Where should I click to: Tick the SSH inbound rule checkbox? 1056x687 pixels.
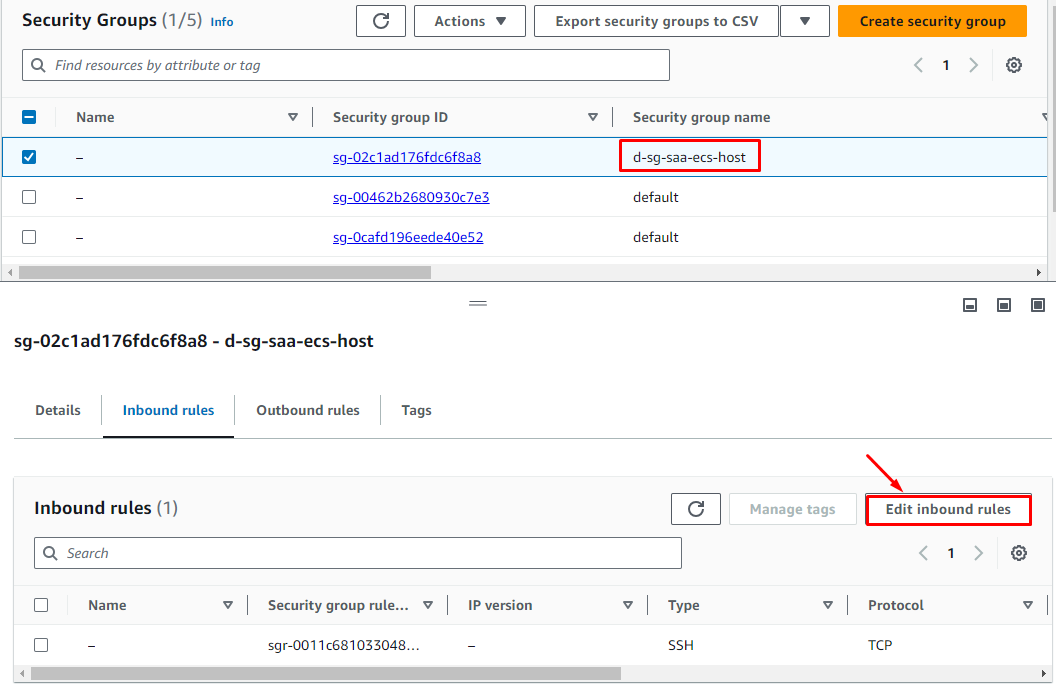(x=41, y=645)
